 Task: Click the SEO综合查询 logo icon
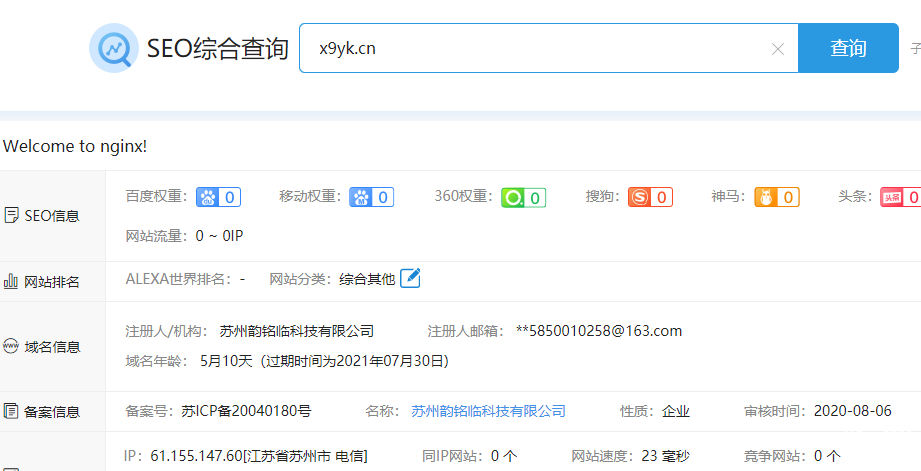click(x=113, y=48)
